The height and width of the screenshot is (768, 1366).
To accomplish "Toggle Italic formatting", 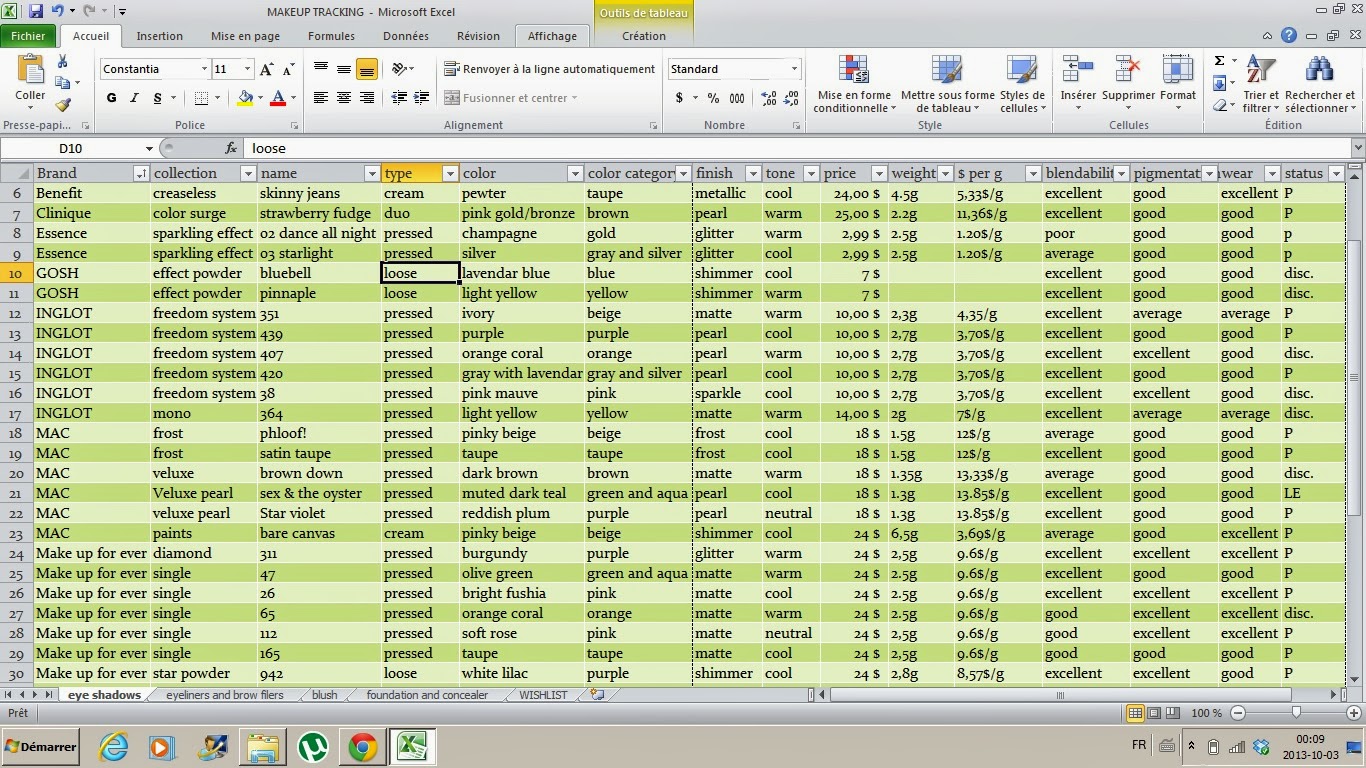I will [134, 98].
